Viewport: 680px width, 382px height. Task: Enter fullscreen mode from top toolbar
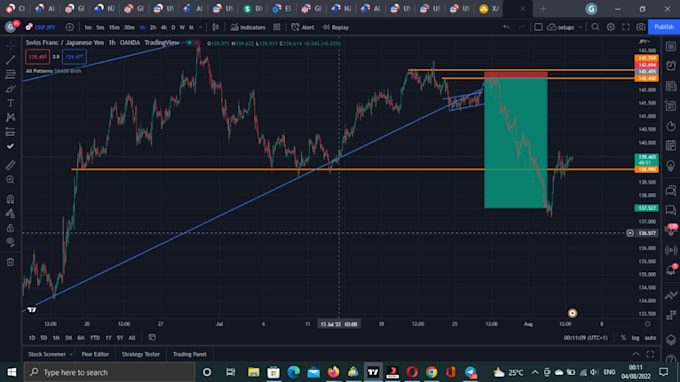626,27
